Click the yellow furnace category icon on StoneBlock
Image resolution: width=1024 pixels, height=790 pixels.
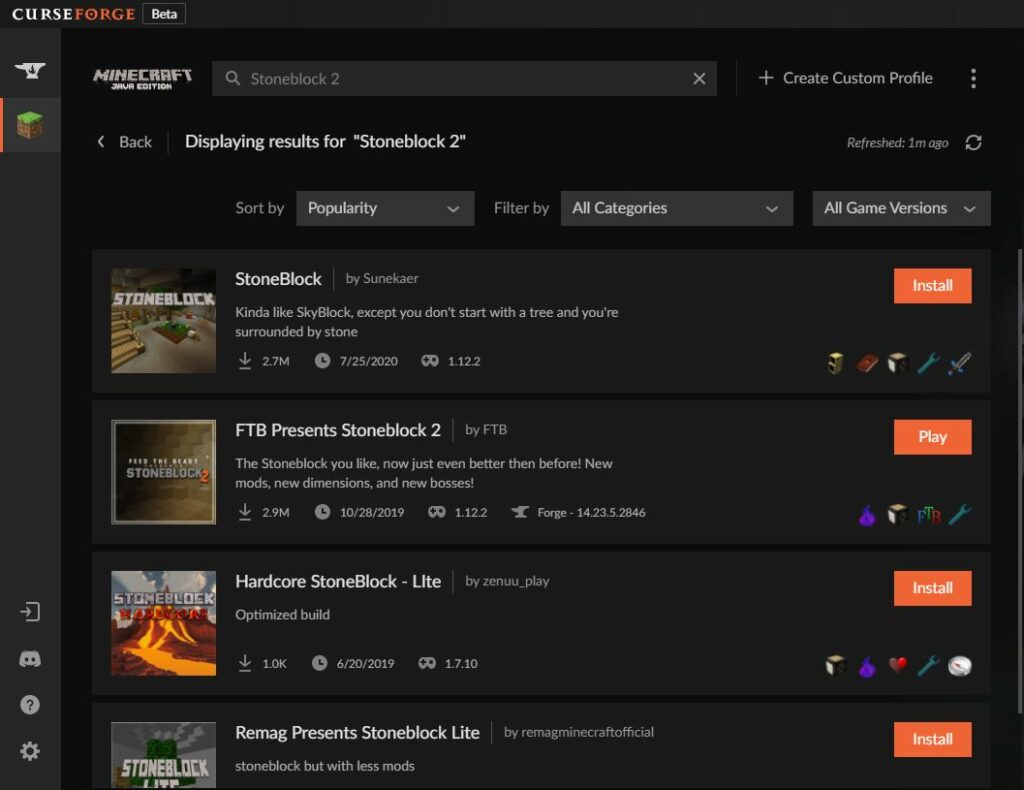click(835, 363)
